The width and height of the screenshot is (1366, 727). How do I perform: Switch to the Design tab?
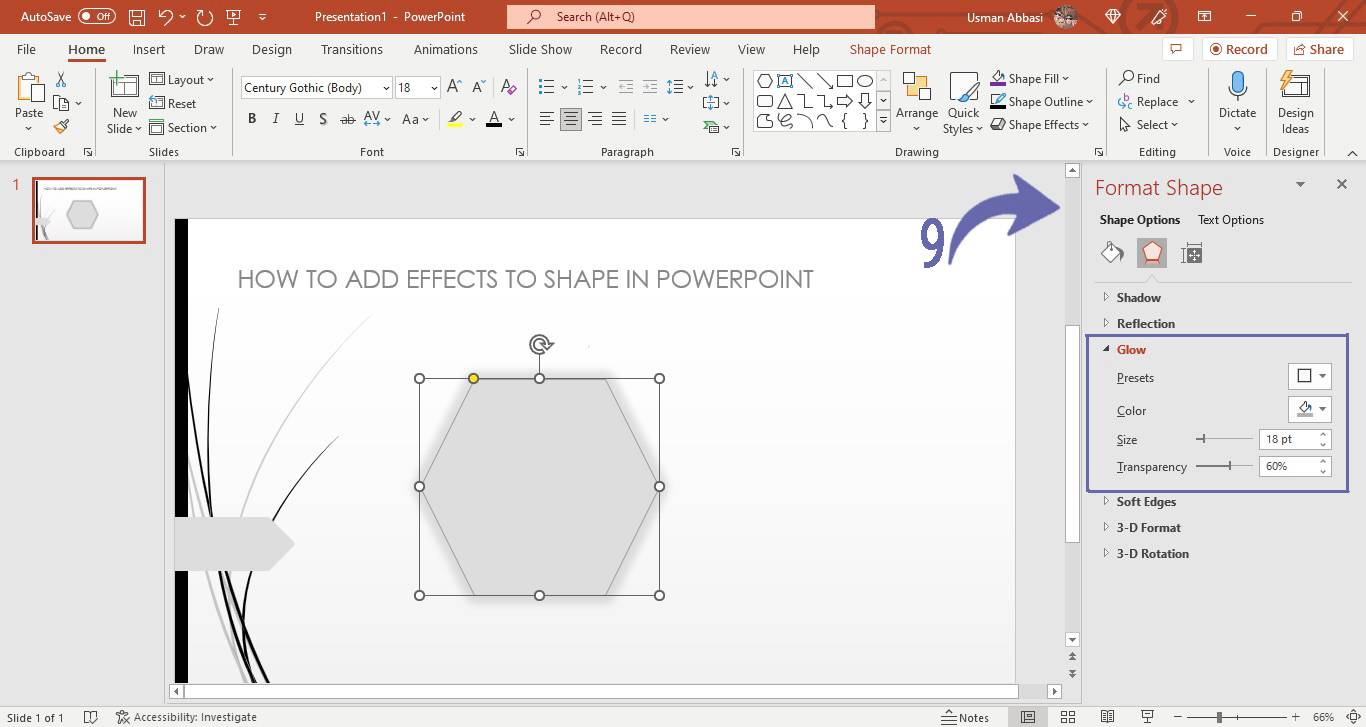pos(272,49)
